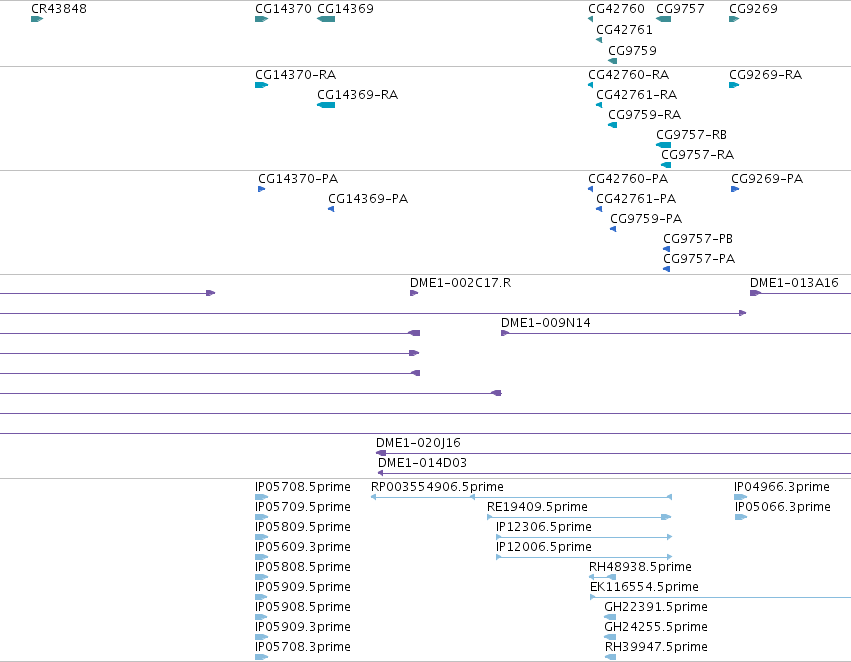Click the DME1-002C17.R clone arrow glyph
Viewport: 851px width, 662px height.
pyautogui.click(x=414, y=293)
